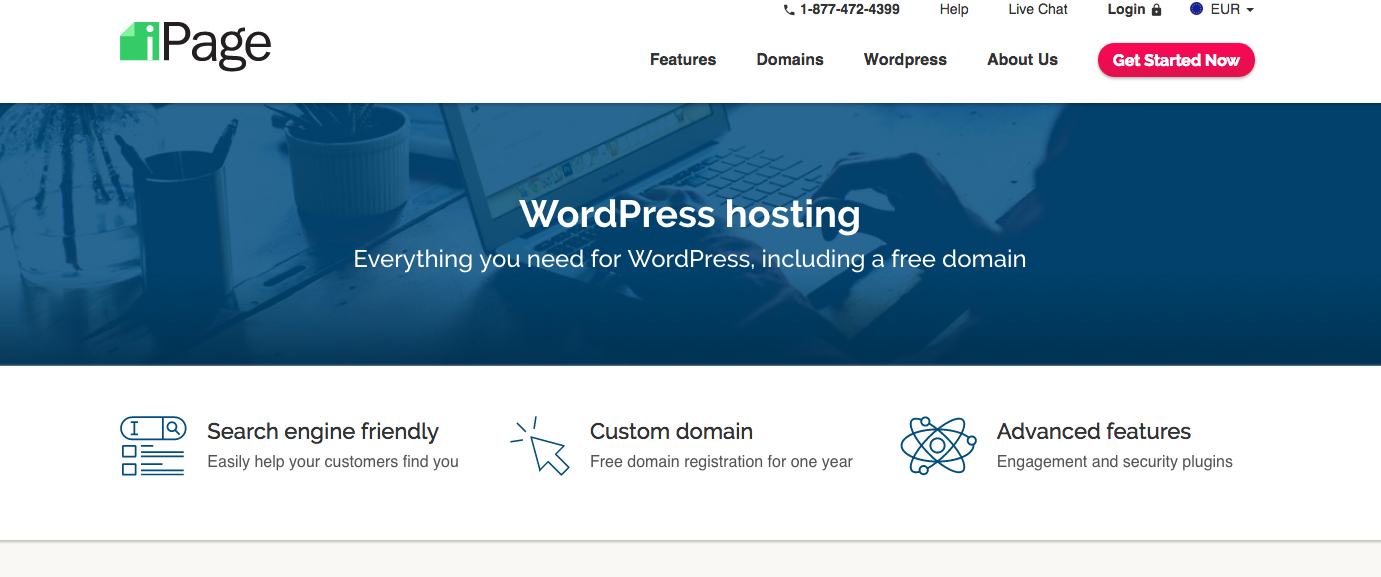Click the Search engine friendly heading

coord(323,431)
